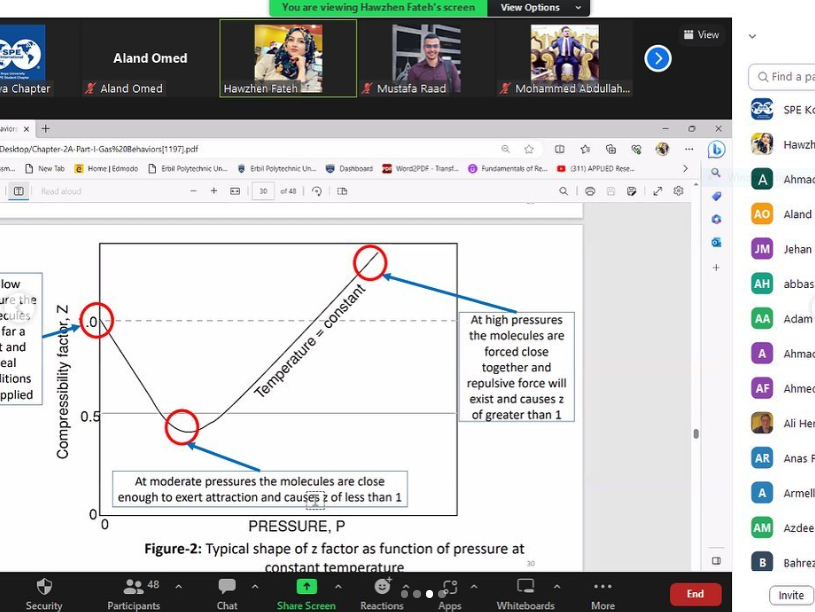Add this page to favorites star
Screen dimensions: 815x612
coord(529,149)
